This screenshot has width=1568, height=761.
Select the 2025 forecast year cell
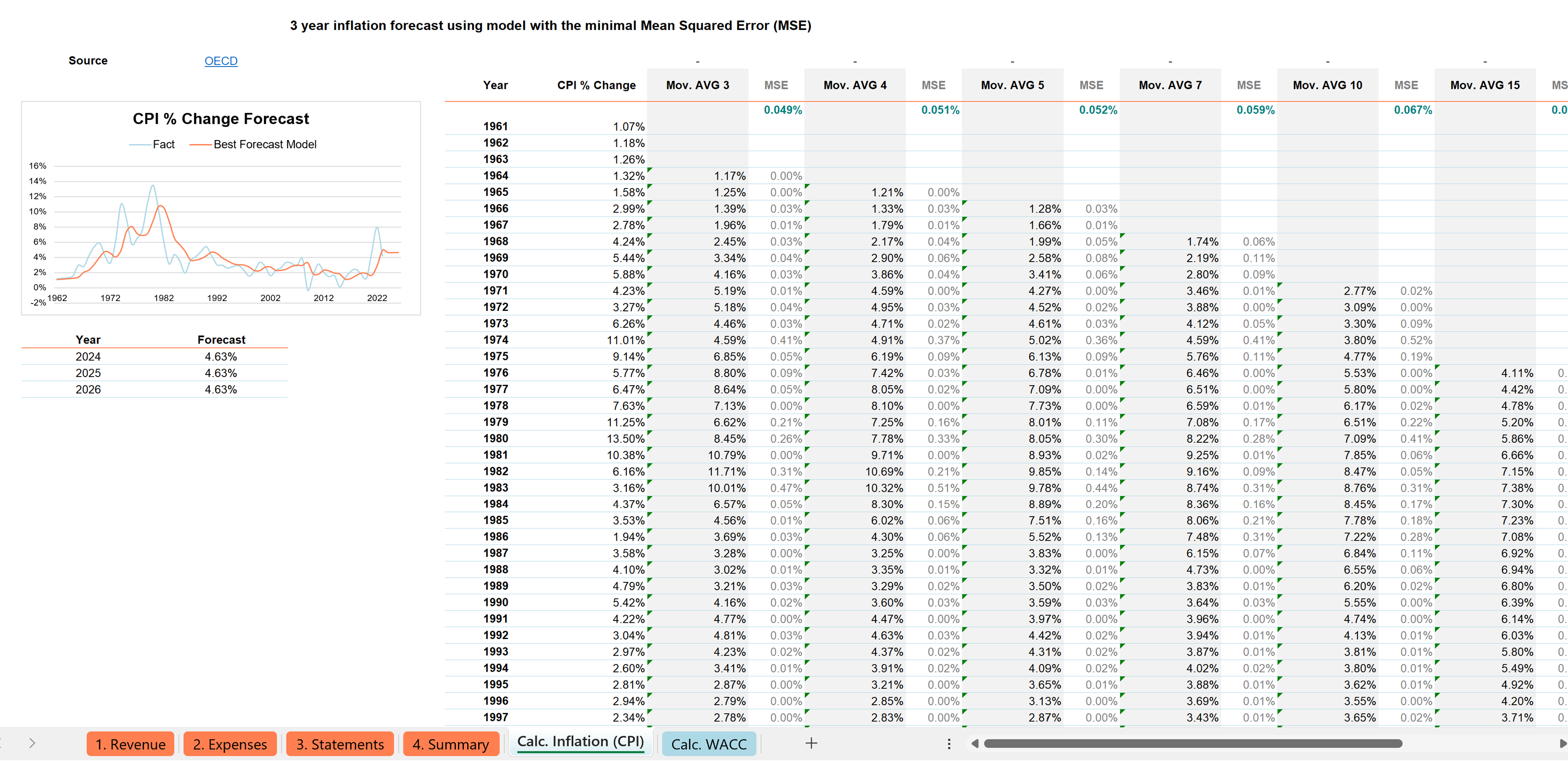(88, 374)
